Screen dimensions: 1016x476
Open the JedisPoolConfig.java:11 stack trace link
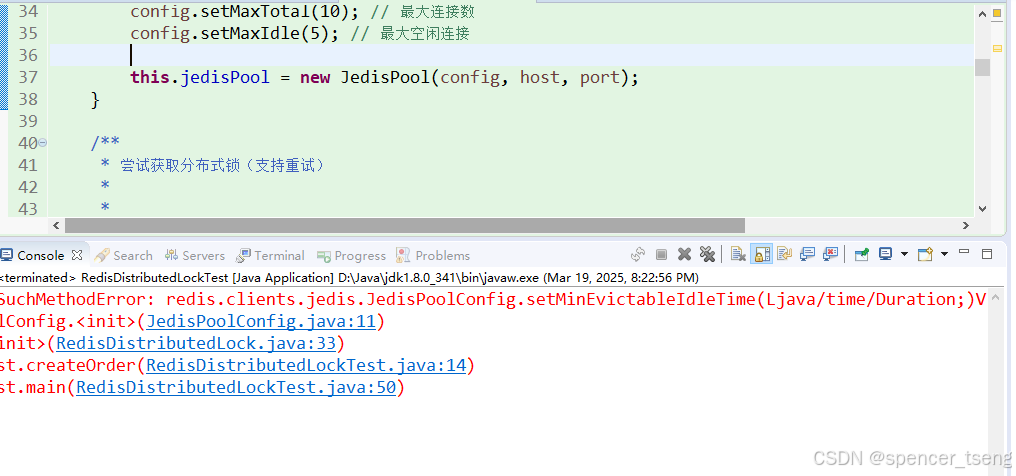[x=261, y=321]
